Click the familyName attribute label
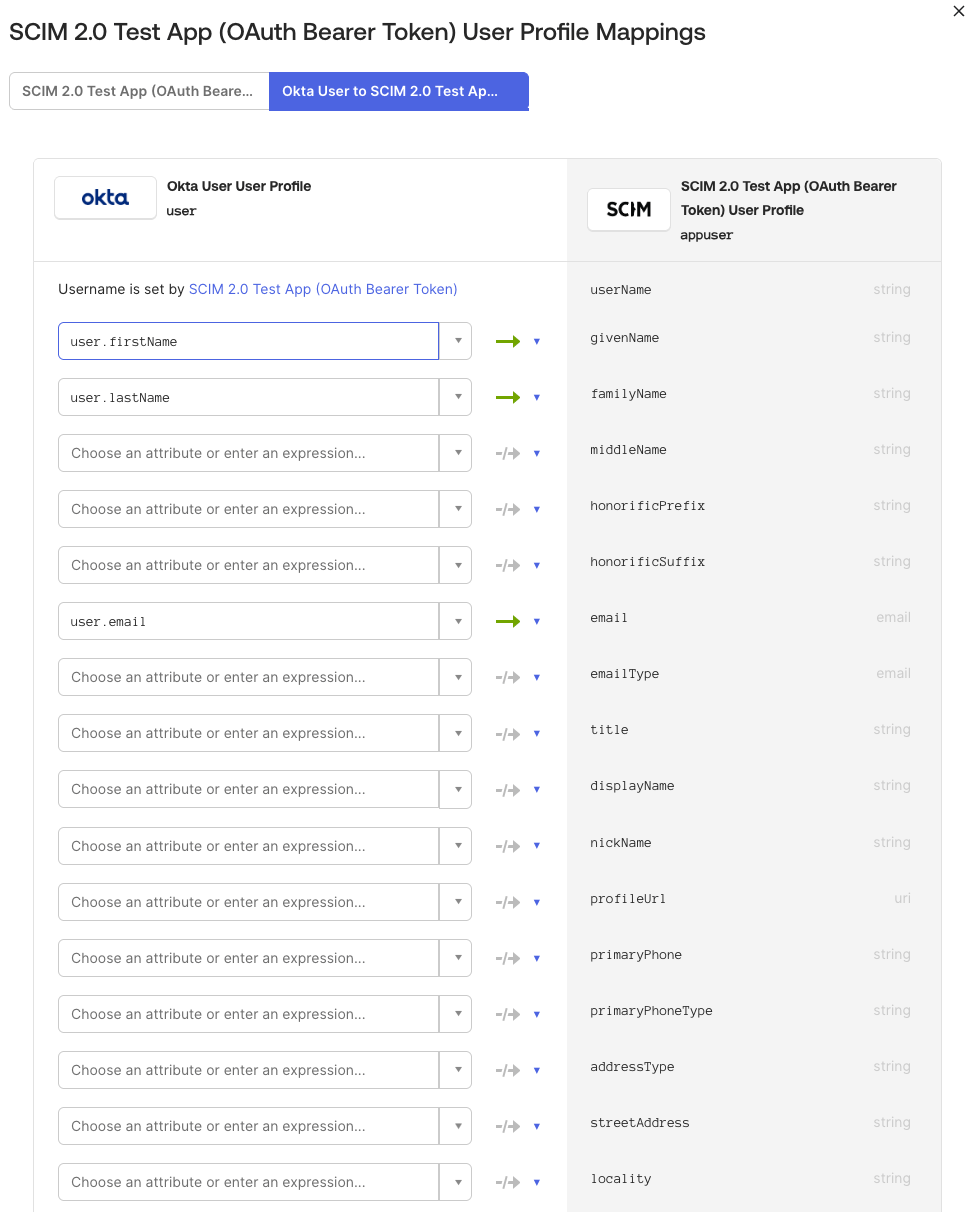The image size is (980, 1212). (x=629, y=394)
